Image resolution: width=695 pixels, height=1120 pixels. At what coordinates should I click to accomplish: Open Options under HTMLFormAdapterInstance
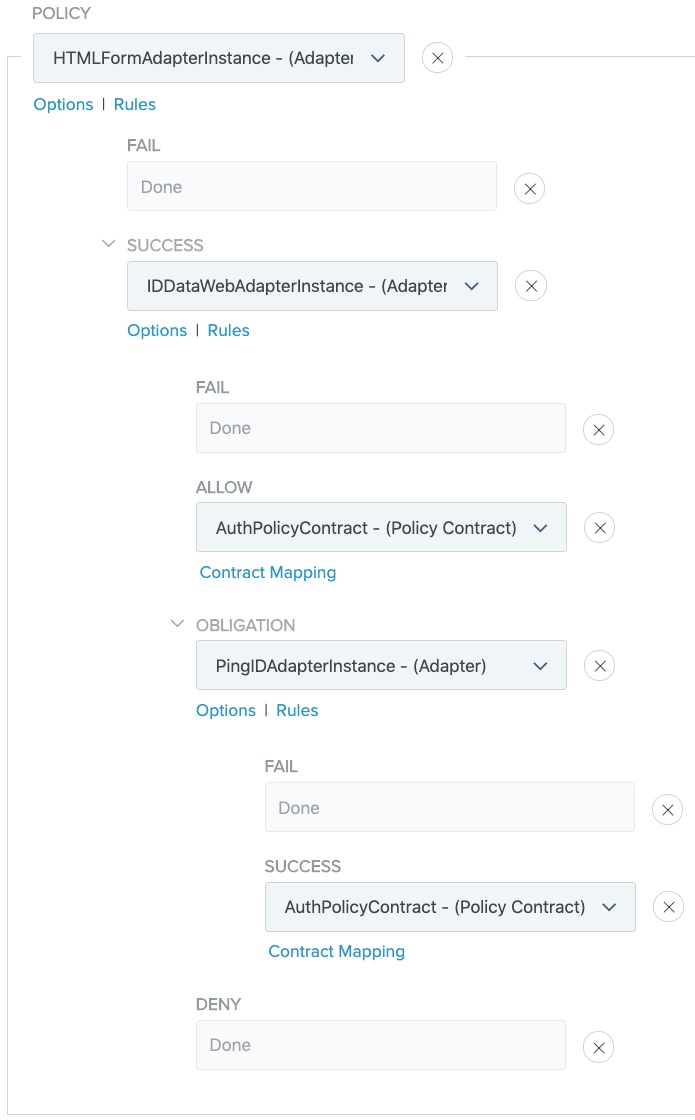tap(63, 104)
